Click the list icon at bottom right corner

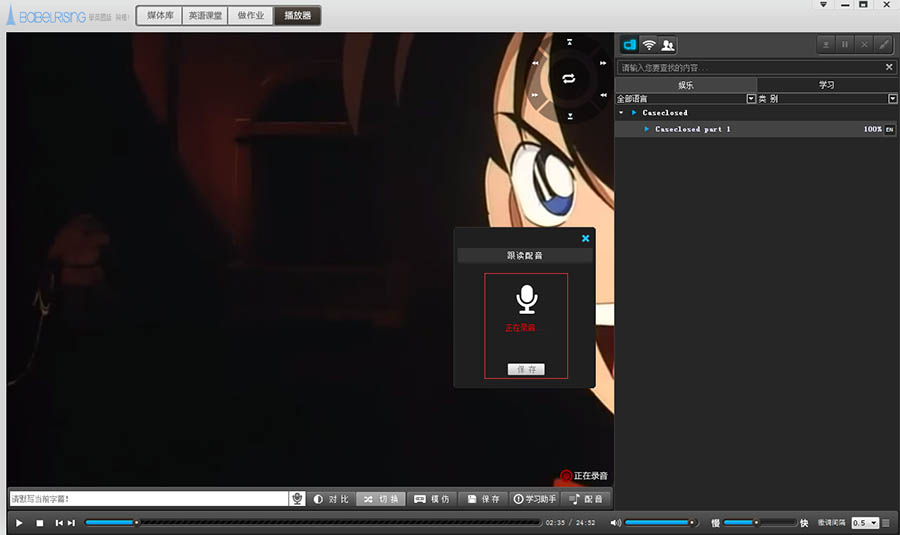point(886,522)
